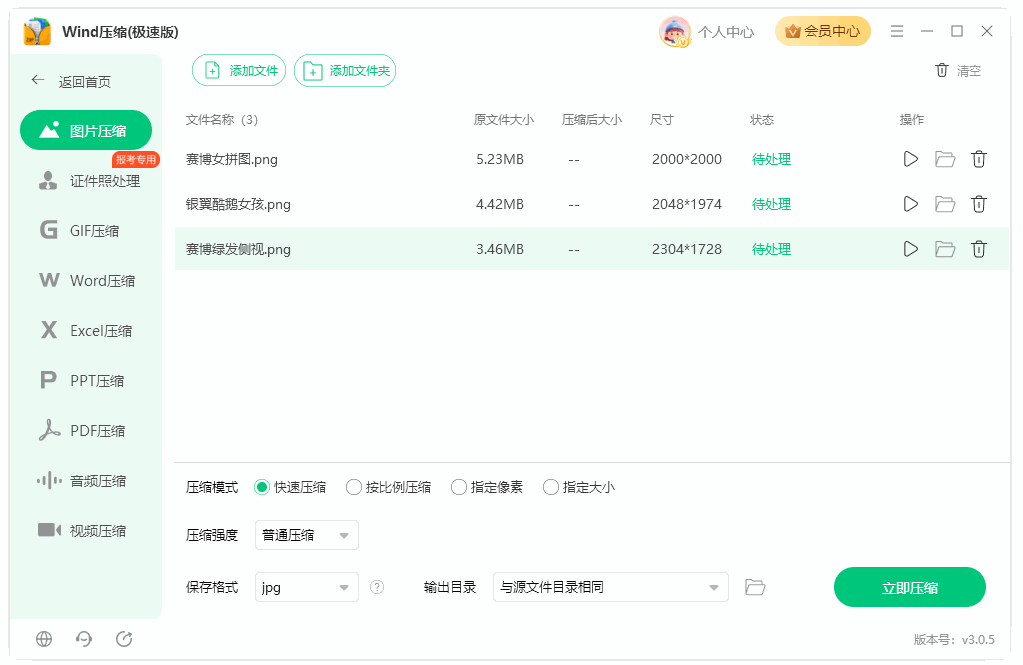Open the 压缩强度 dropdown showing 普通压缩

pos(307,535)
